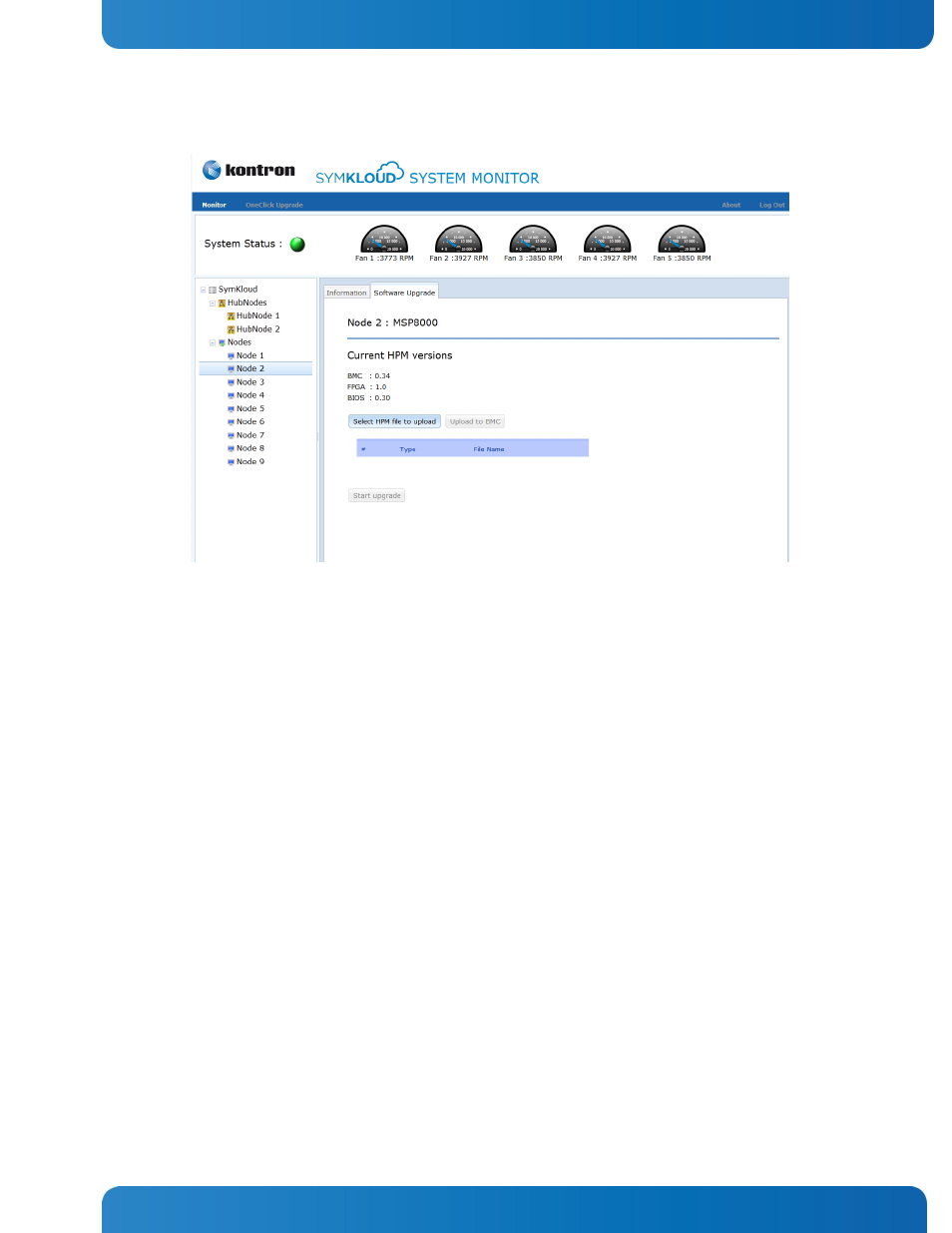Click the HubNode 1 icon
This screenshot has width=952, height=1233.
coord(231,316)
